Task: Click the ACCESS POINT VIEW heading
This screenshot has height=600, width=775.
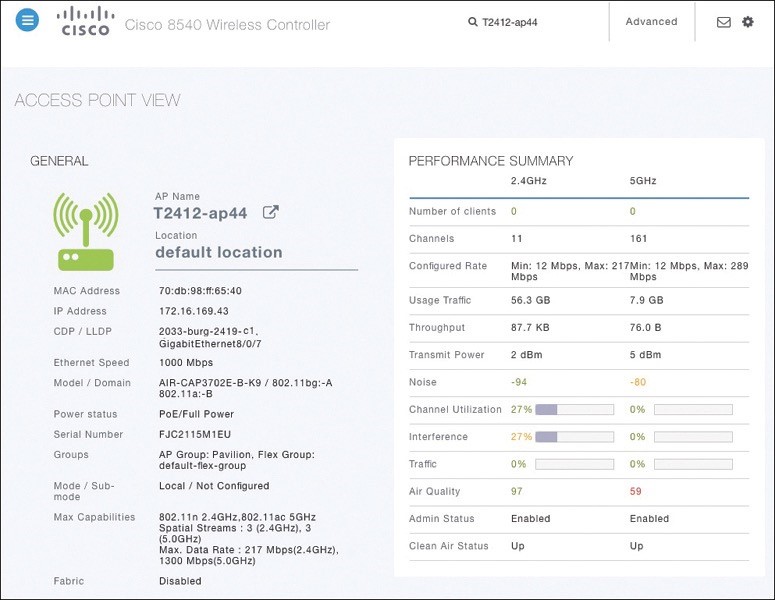Action: (97, 100)
